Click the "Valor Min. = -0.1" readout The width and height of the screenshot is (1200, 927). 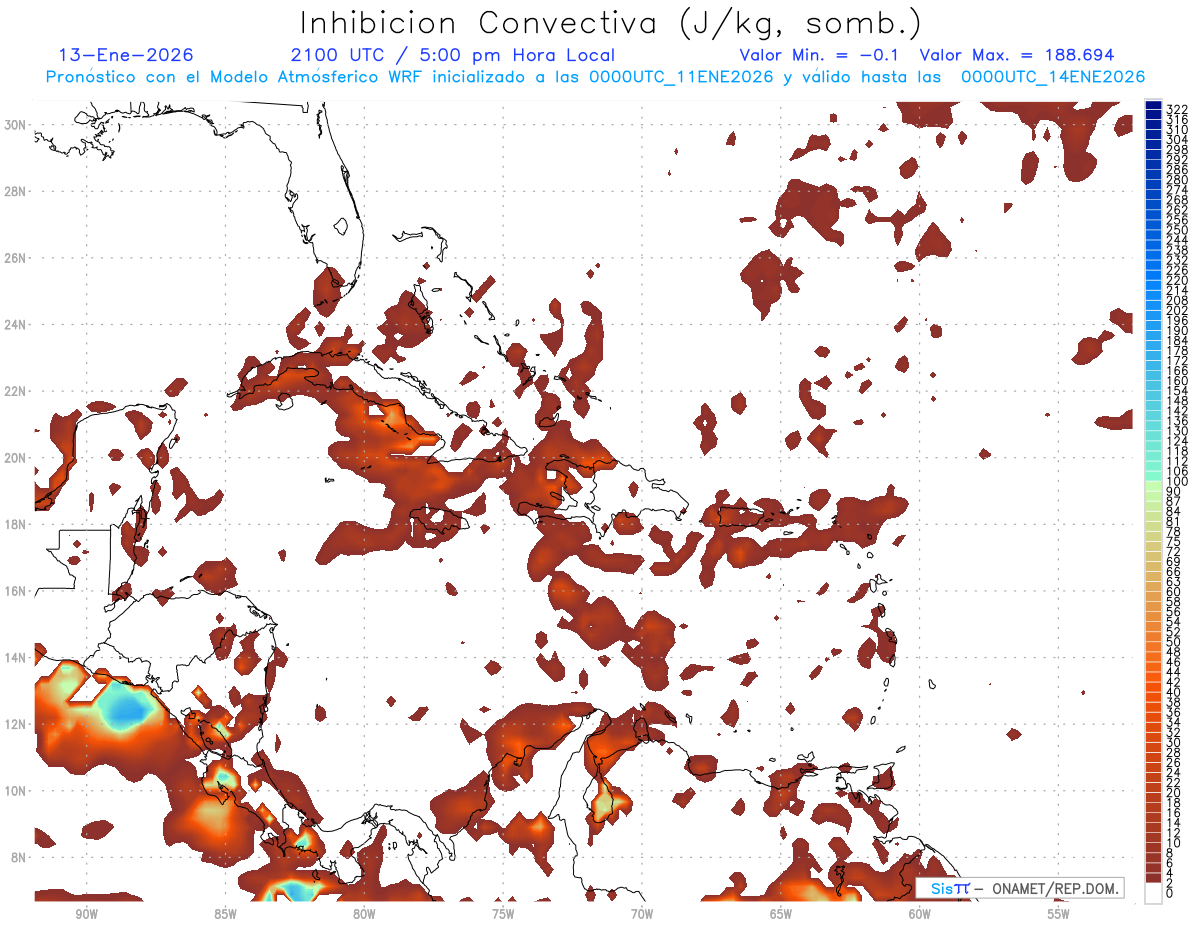click(820, 55)
